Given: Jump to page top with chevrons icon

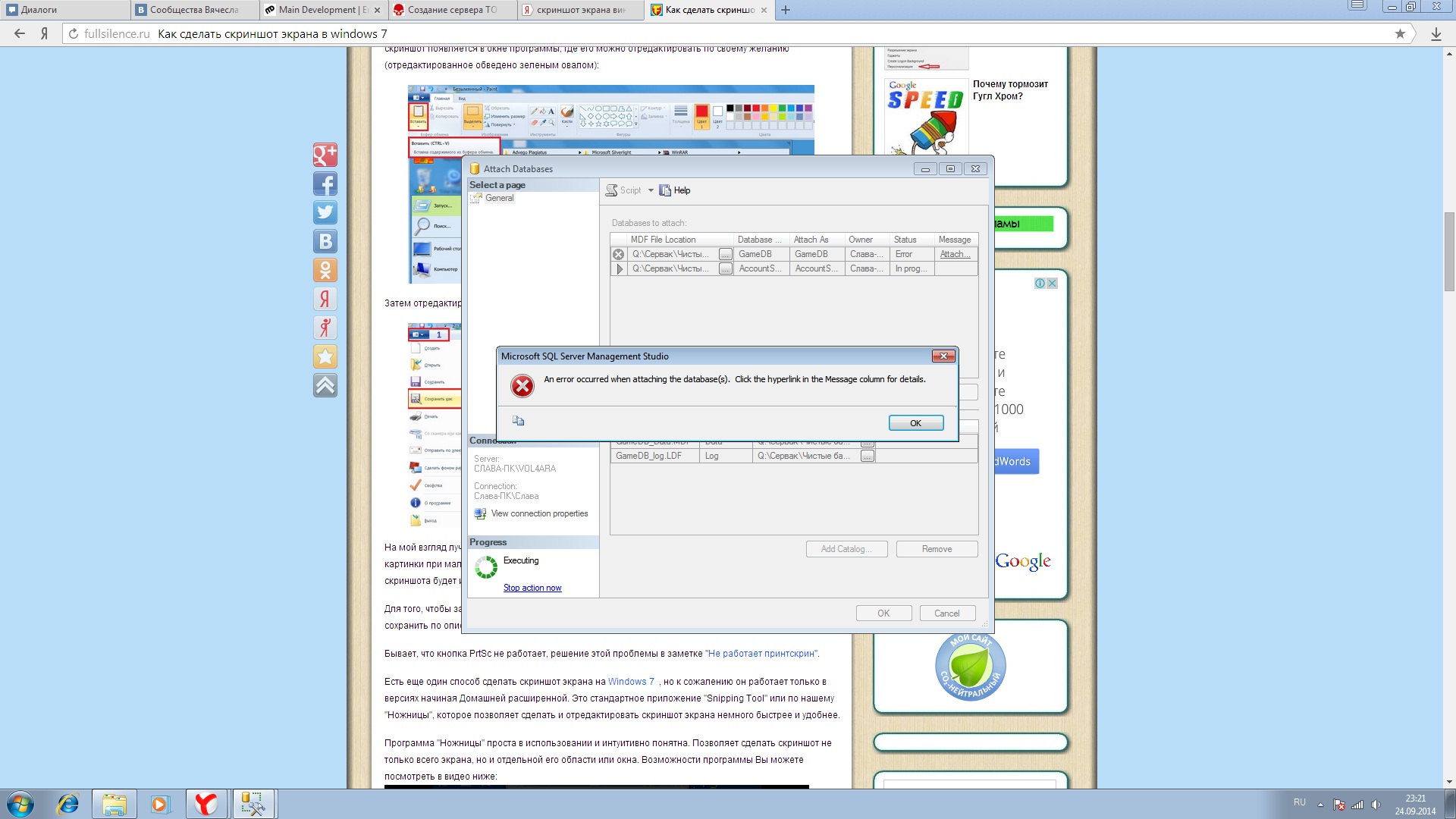Looking at the screenshot, I should tap(325, 385).
